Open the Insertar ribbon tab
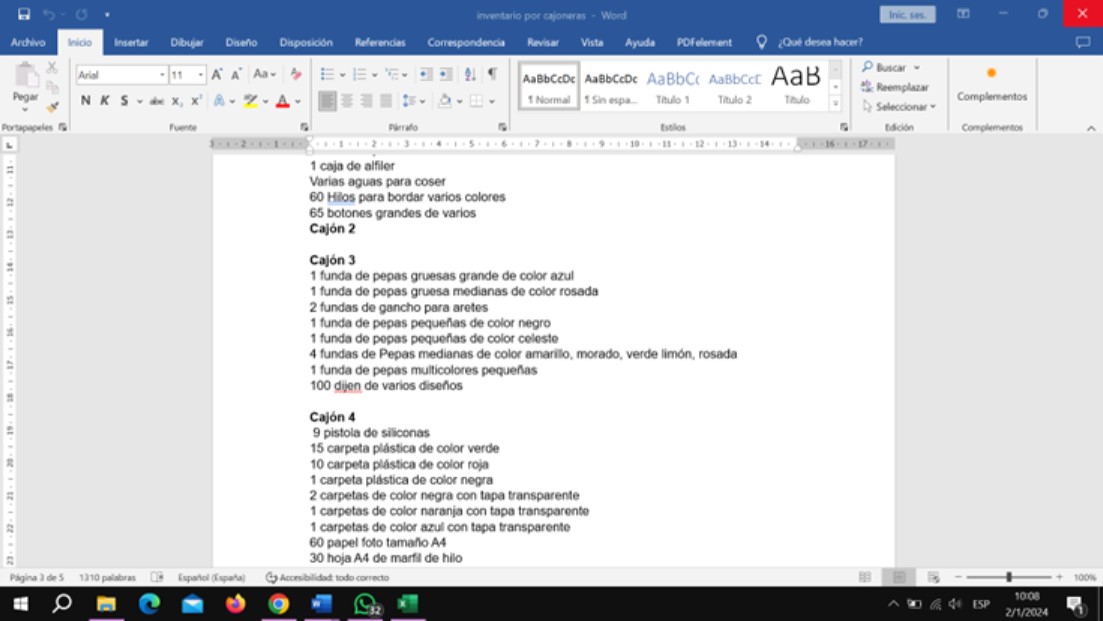Viewport: 1103px width, 621px height. 131,43
